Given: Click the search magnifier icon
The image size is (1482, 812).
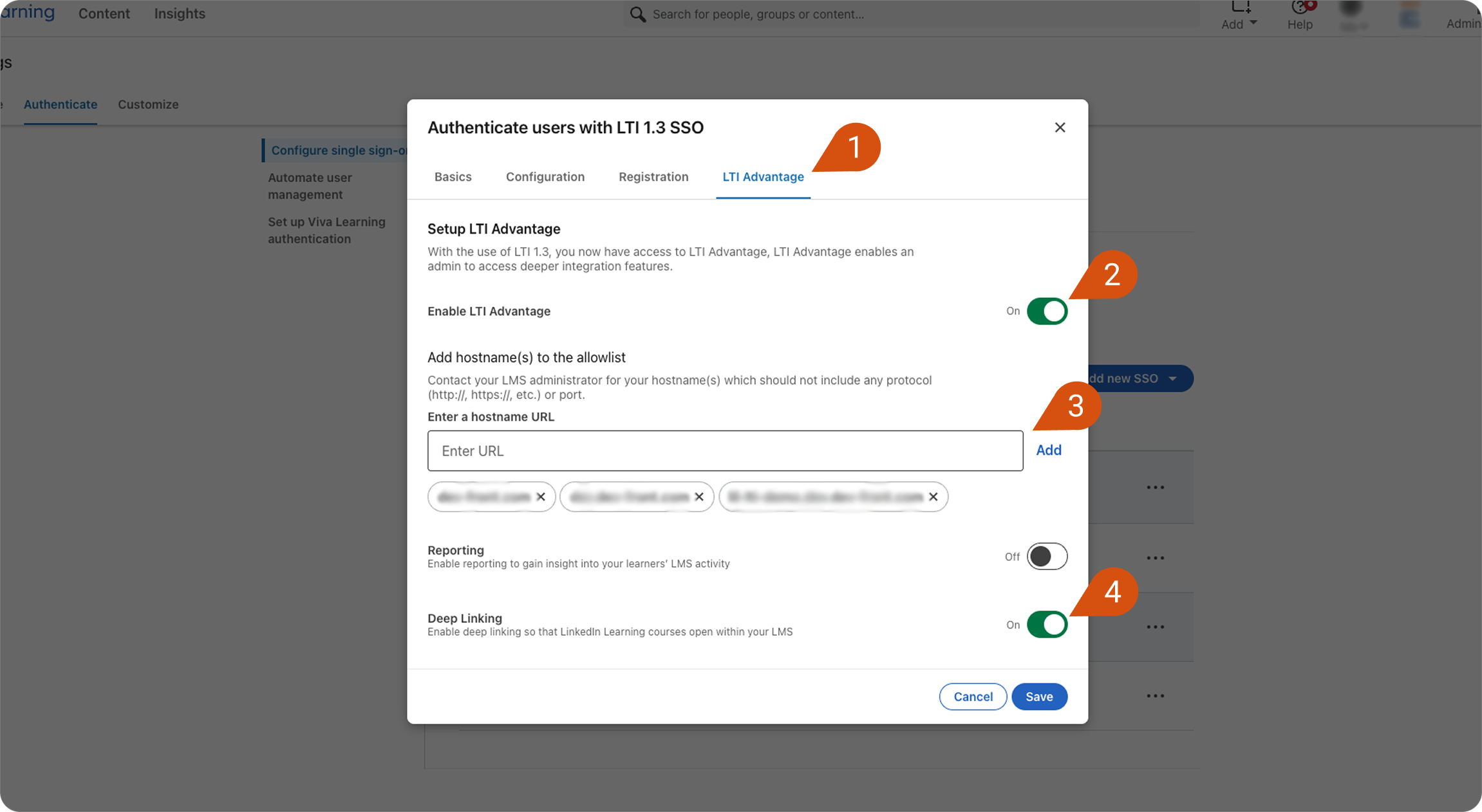Looking at the screenshot, I should click(637, 14).
